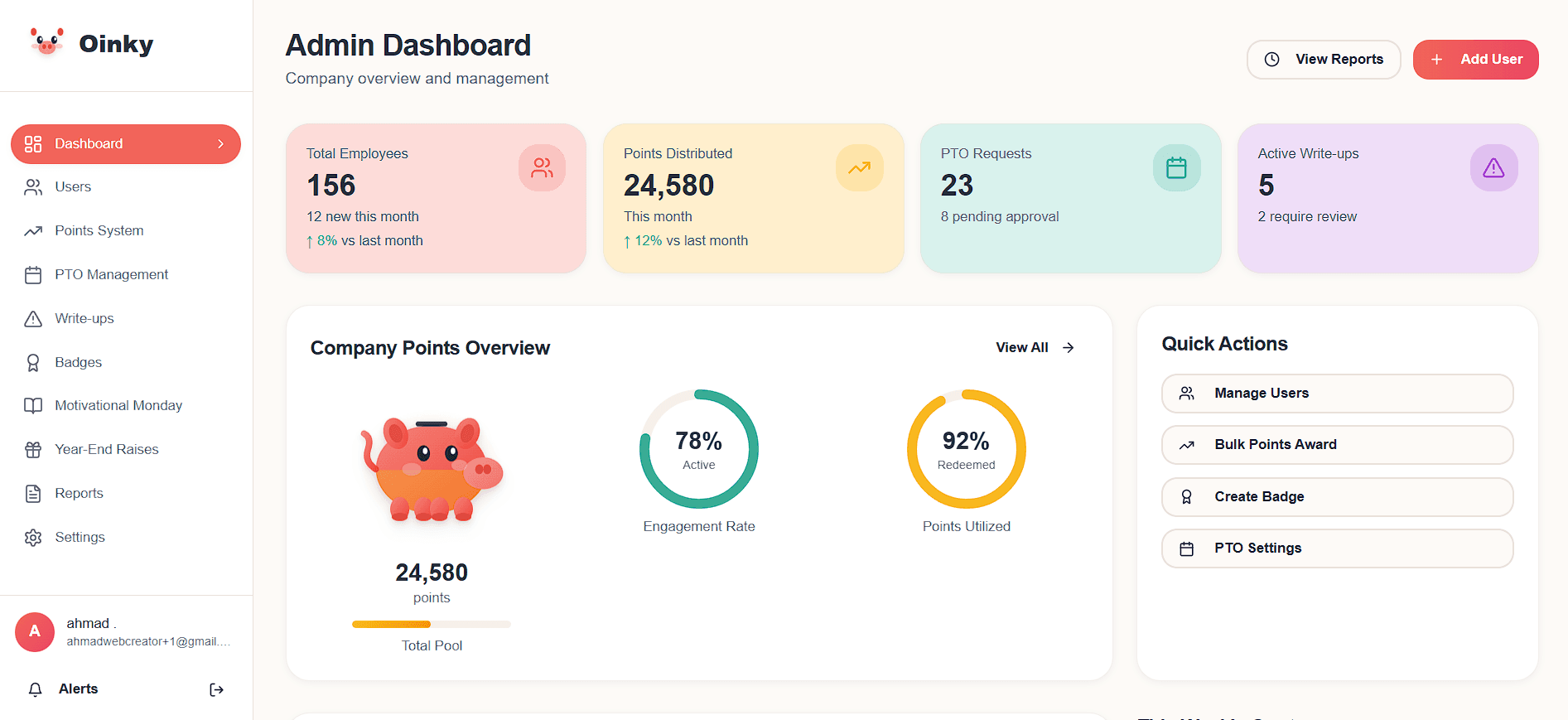This screenshot has height=720, width=1568.
Task: Go to PTO Management in sidebar
Action: pyautogui.click(x=111, y=275)
